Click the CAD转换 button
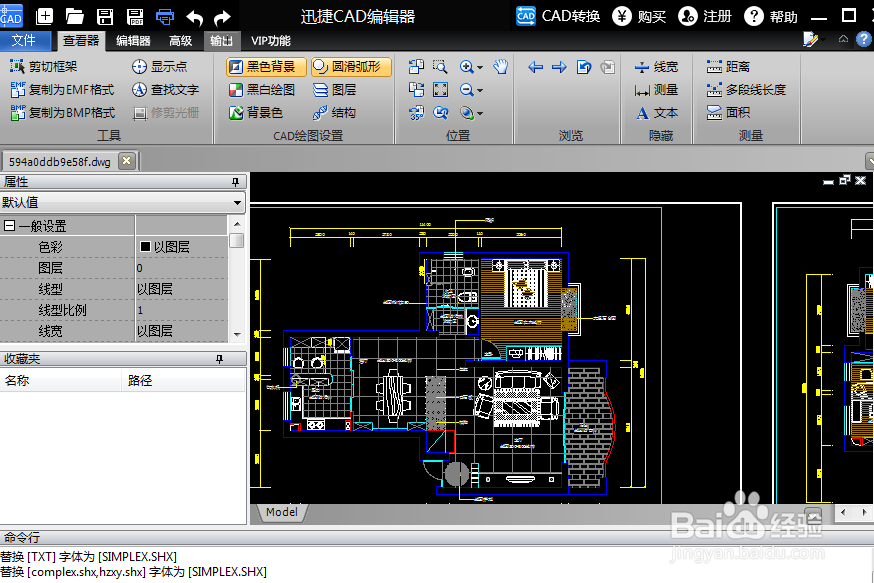874x583 pixels. tap(557, 16)
